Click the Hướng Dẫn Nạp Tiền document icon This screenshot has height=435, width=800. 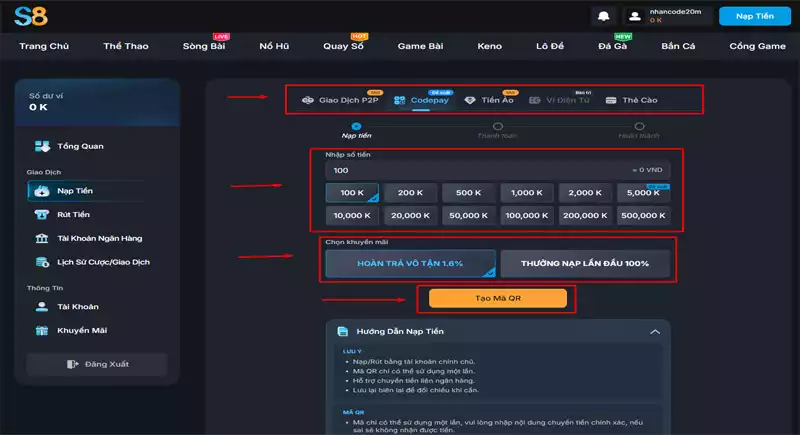pos(343,331)
